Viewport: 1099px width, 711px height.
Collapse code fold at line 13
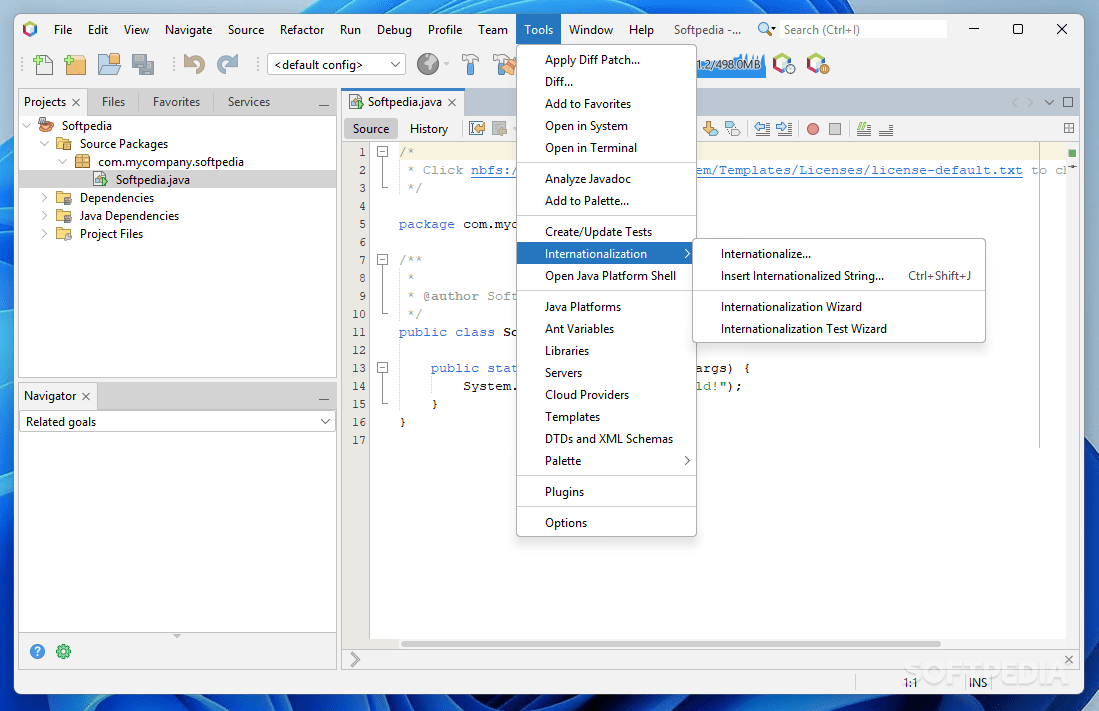tap(383, 367)
